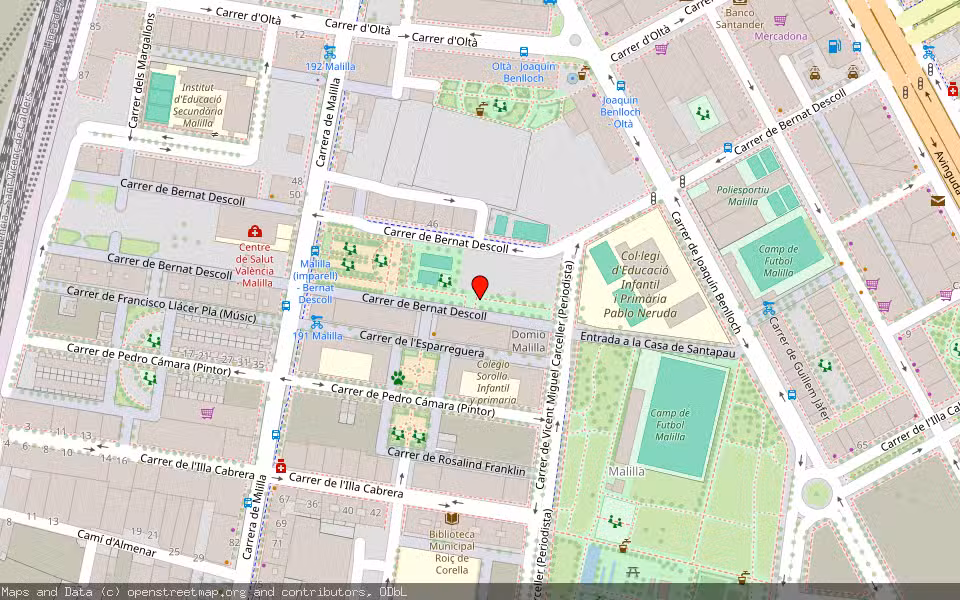Click bus icon above Oltà - Joaquín Benlloch
960x600 pixels.
(523, 52)
